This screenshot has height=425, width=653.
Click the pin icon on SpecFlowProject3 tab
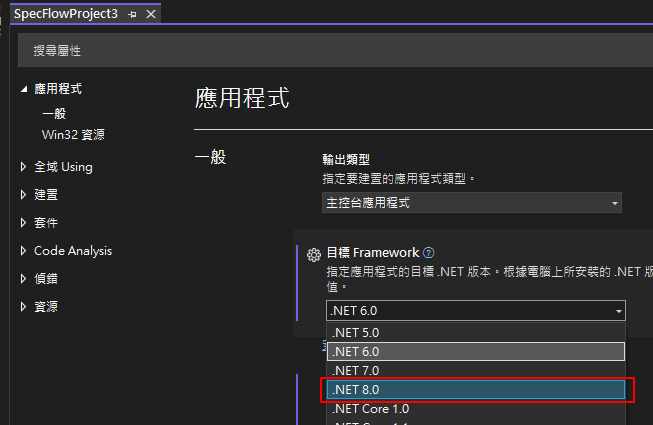pos(132,15)
